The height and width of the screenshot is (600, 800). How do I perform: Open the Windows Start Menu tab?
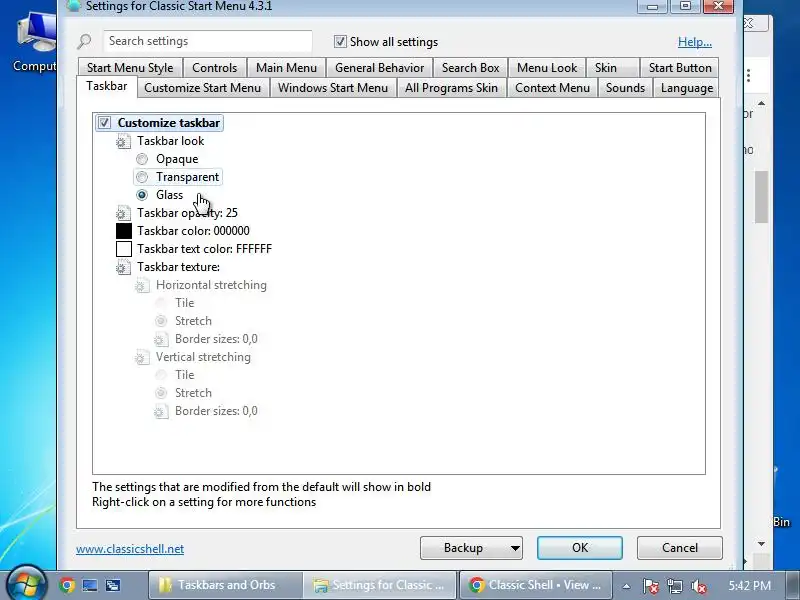pos(333,88)
